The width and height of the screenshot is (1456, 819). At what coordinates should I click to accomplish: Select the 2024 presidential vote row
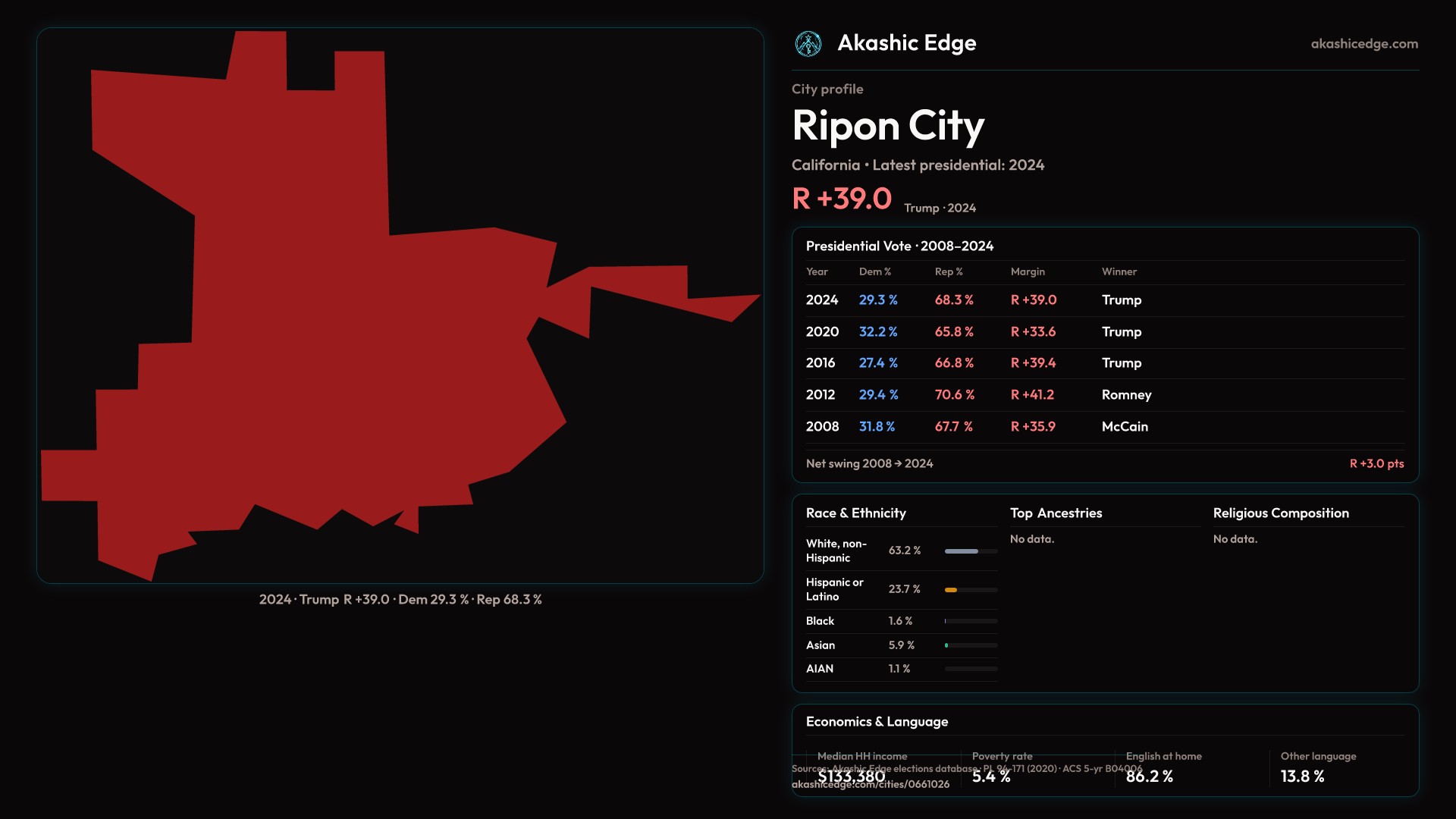click(x=1104, y=300)
